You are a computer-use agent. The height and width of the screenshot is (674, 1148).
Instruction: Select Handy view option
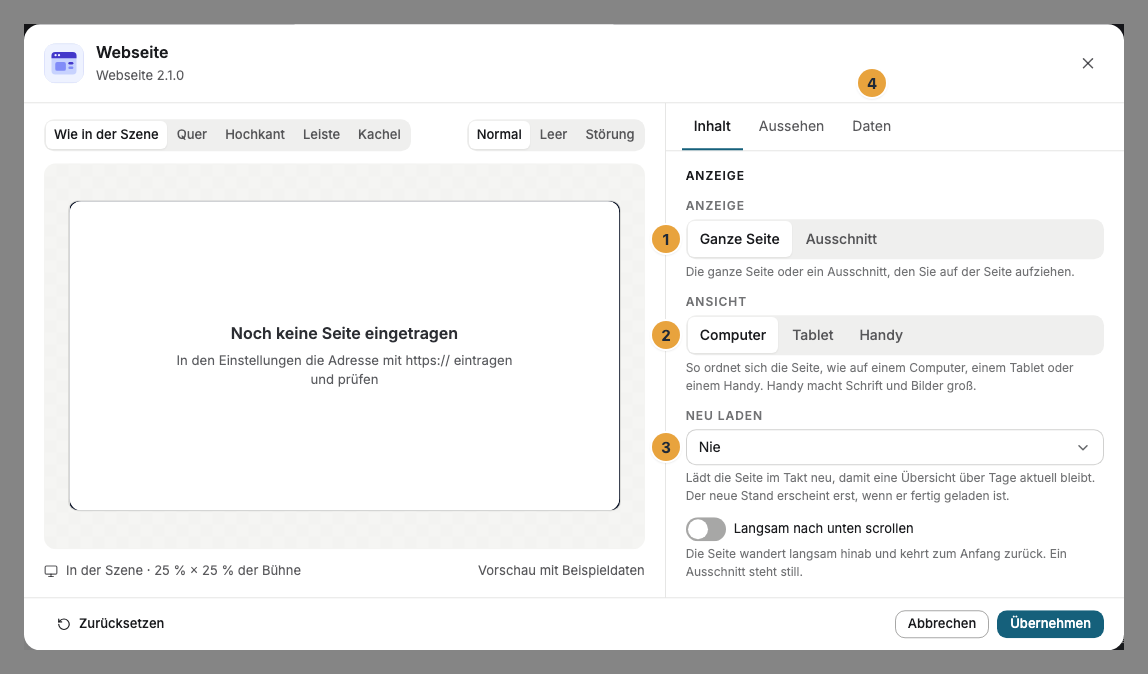(881, 335)
